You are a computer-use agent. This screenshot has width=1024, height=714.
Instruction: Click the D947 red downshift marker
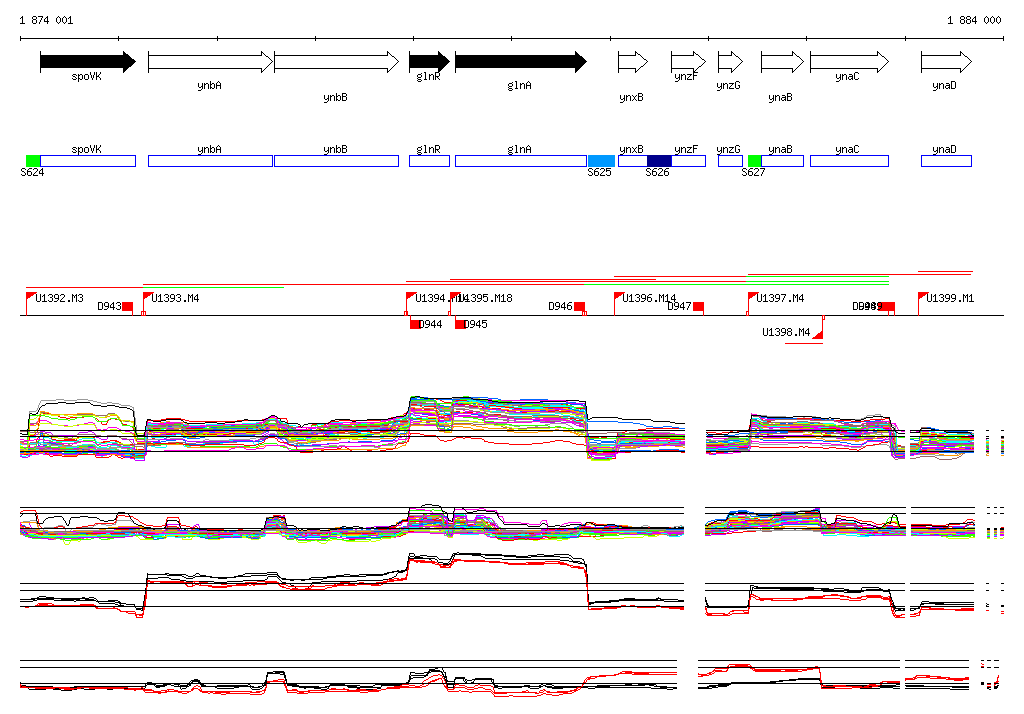coord(698,306)
